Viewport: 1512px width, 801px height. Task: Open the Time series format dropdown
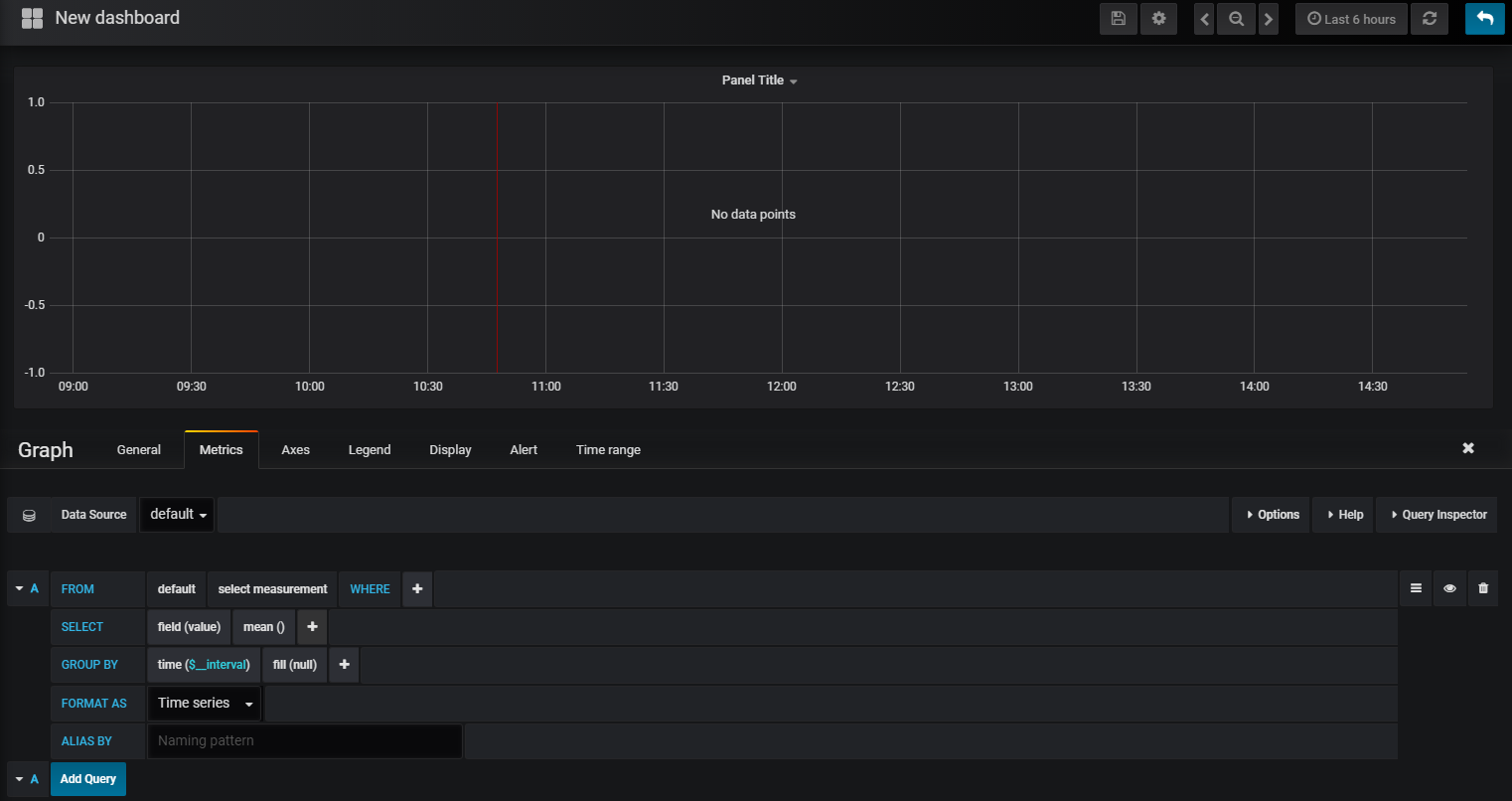point(205,704)
